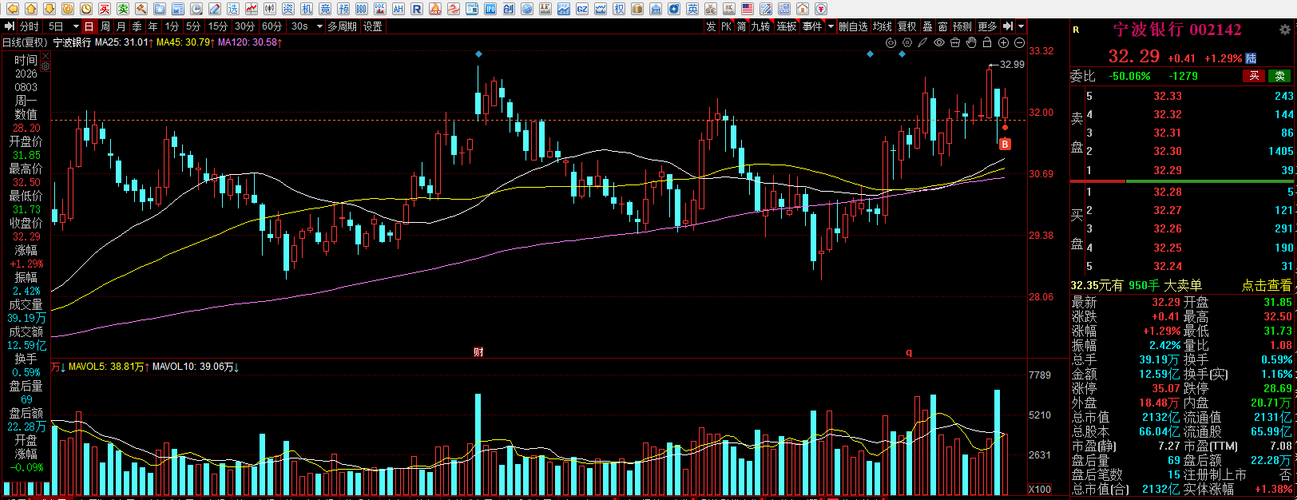This screenshot has width=1297, height=500.
Task: Select the 60分 period tab
Action: [272, 26]
